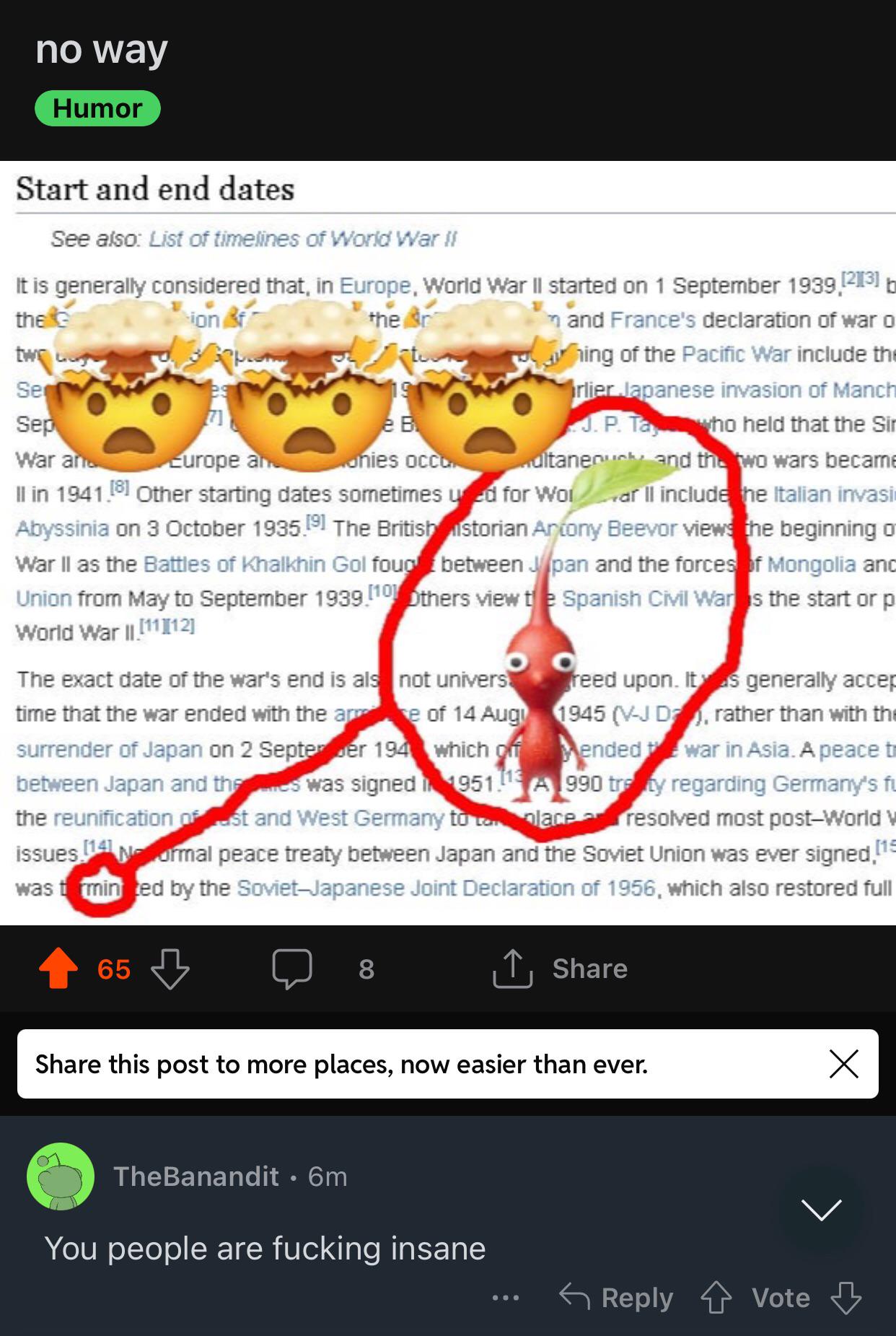Open the post comments via the speech bubble

(292, 969)
